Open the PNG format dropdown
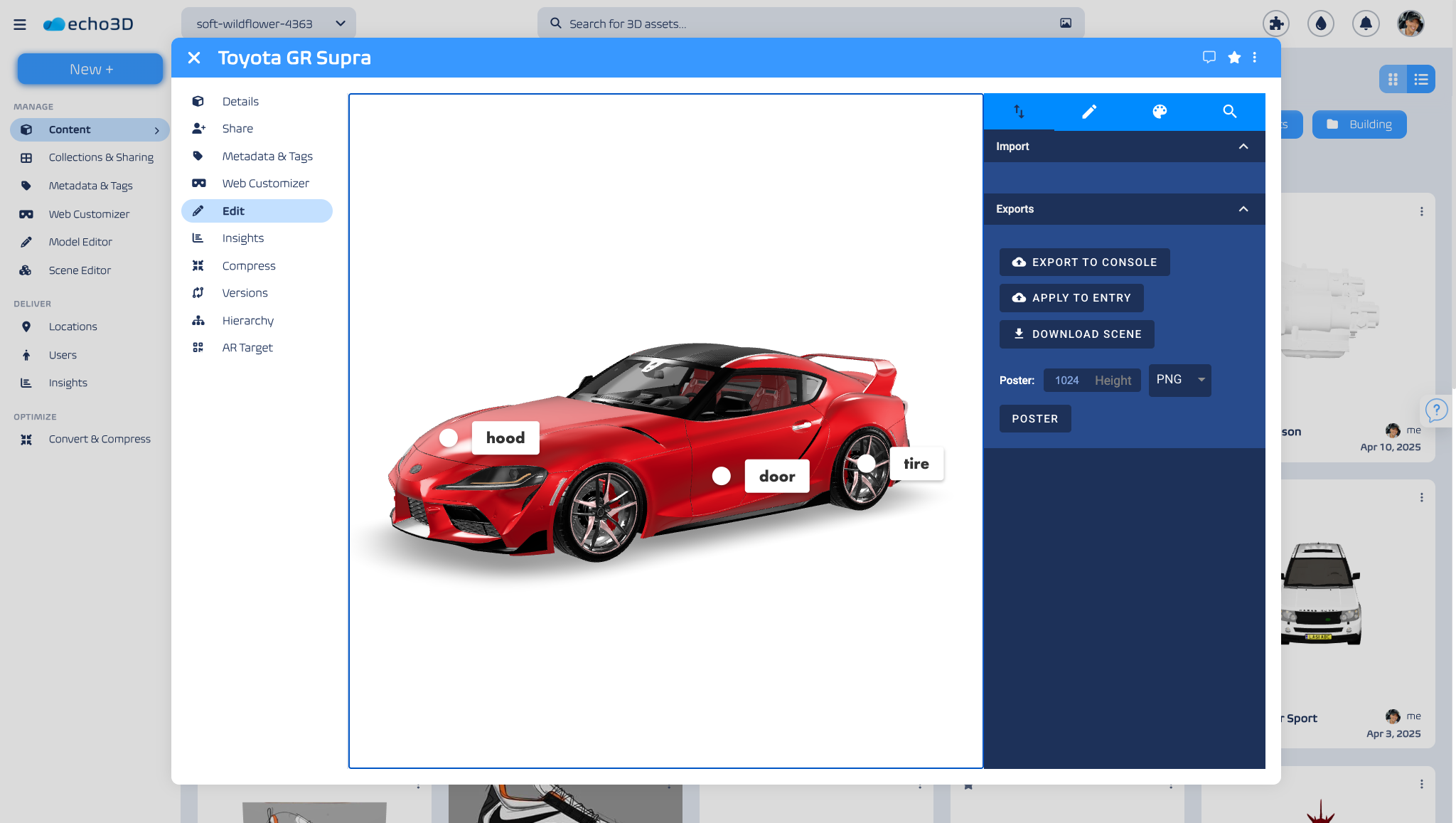The width and height of the screenshot is (1456, 823). click(1180, 380)
